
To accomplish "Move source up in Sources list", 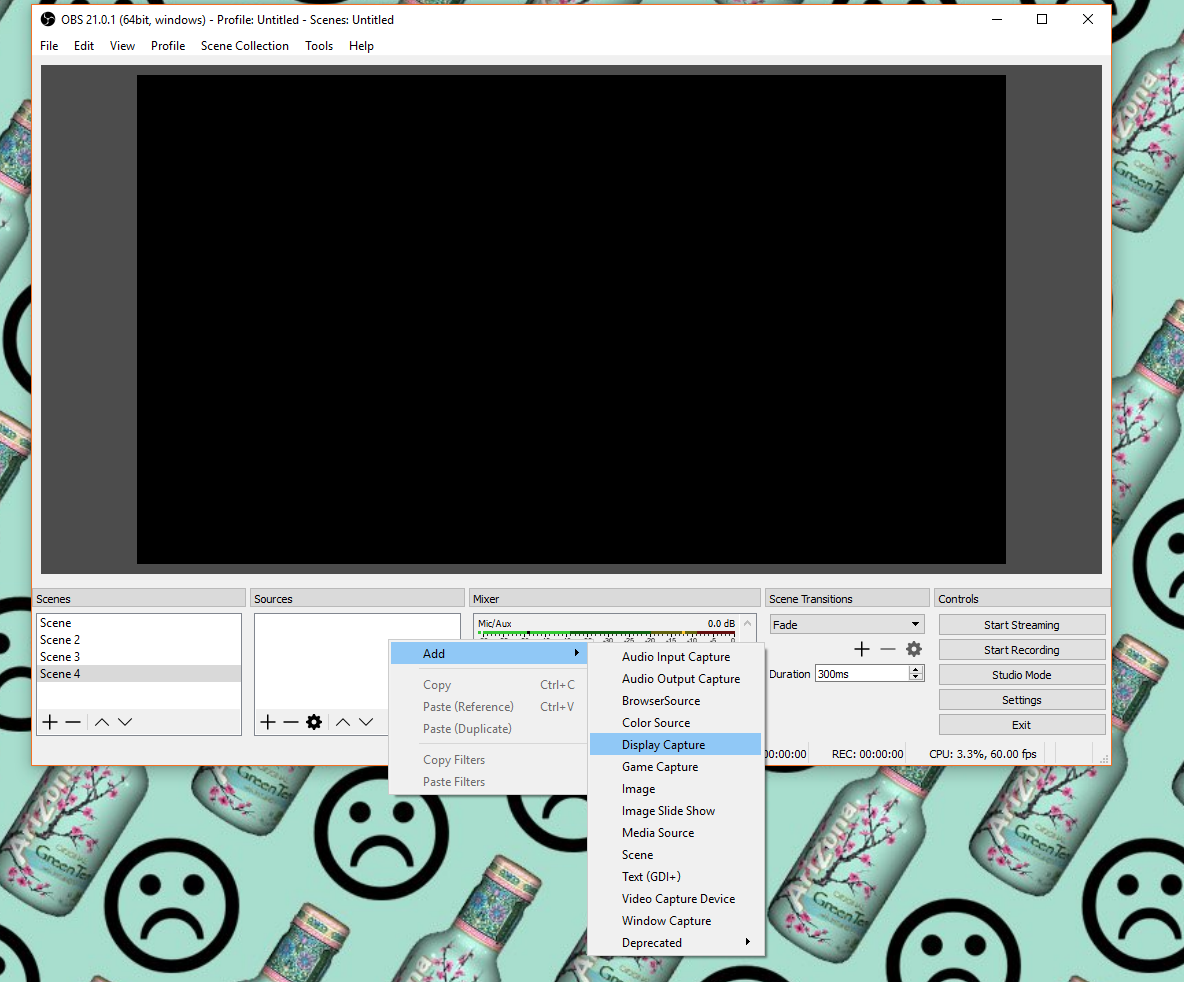I will click(x=343, y=722).
